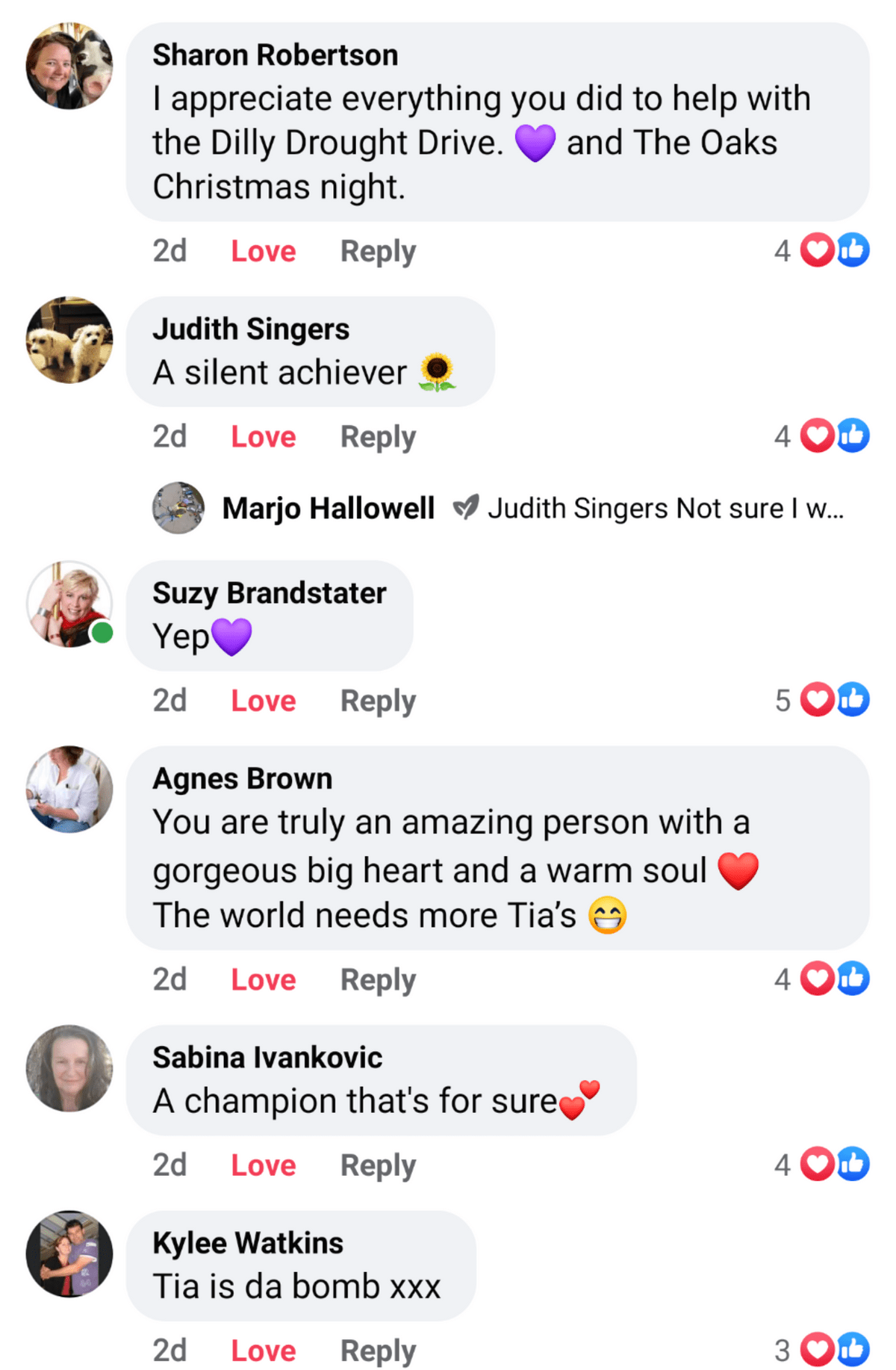896x1370 pixels.
Task: Open Judith Singers' dog profile picture
Action: pos(69,340)
